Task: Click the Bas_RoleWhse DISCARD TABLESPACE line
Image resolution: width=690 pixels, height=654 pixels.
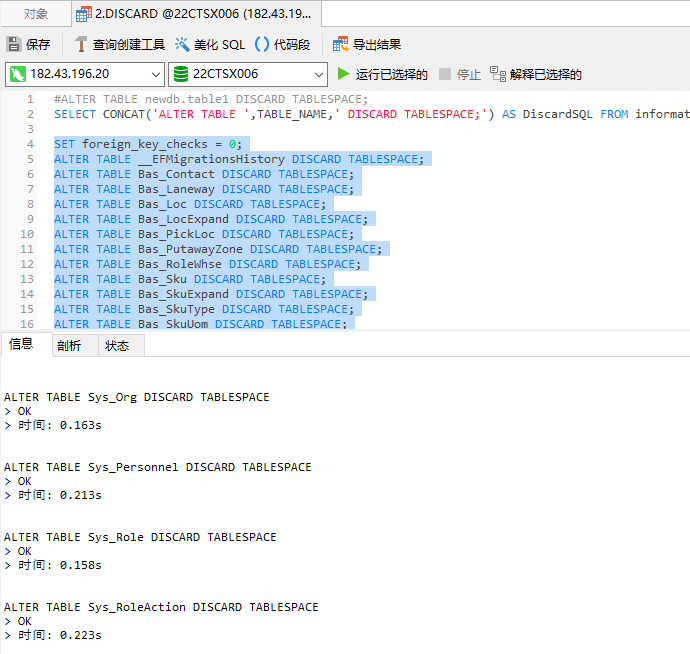Action: [x=207, y=264]
